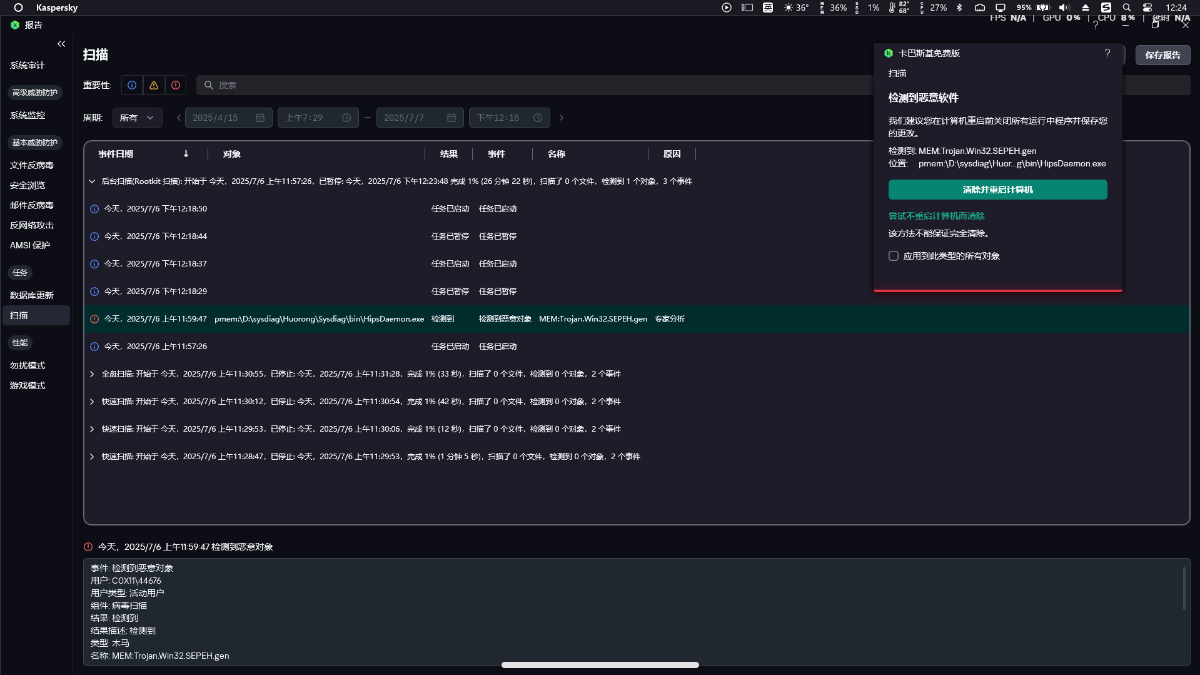
Task: Click the help question mark in Kaspersky popup
Action: click(1107, 53)
